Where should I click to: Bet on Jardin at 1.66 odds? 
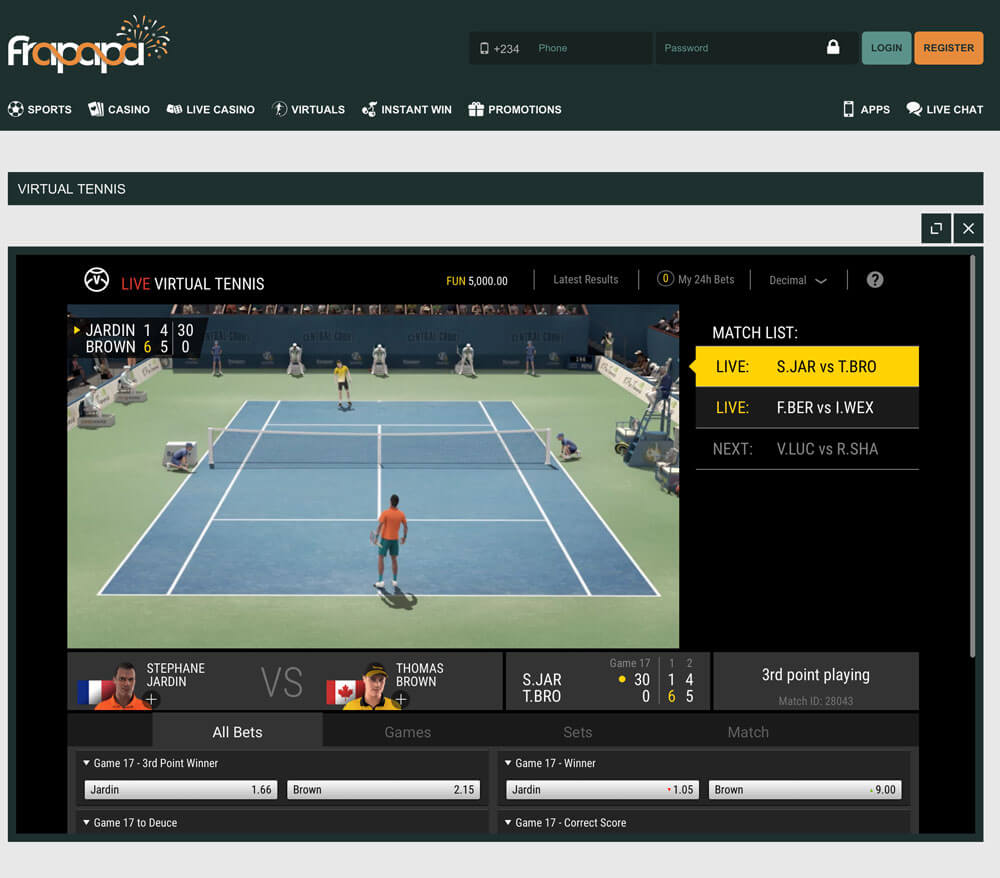178,789
